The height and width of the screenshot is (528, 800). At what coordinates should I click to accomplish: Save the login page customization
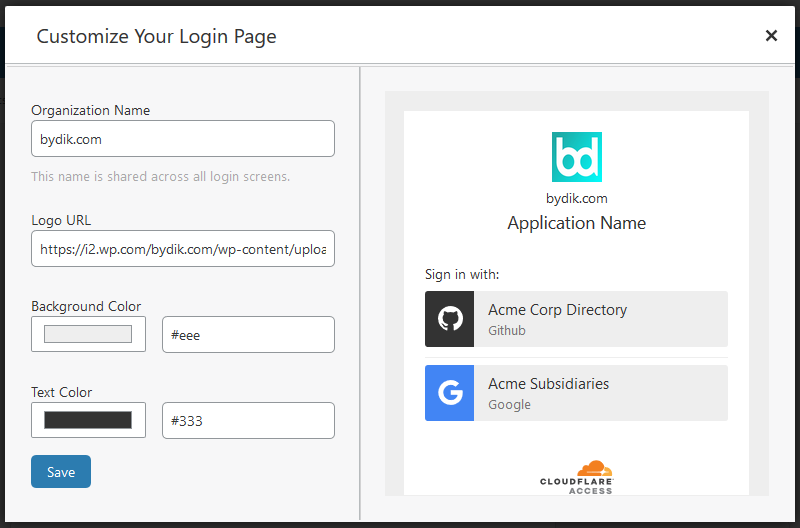click(61, 471)
